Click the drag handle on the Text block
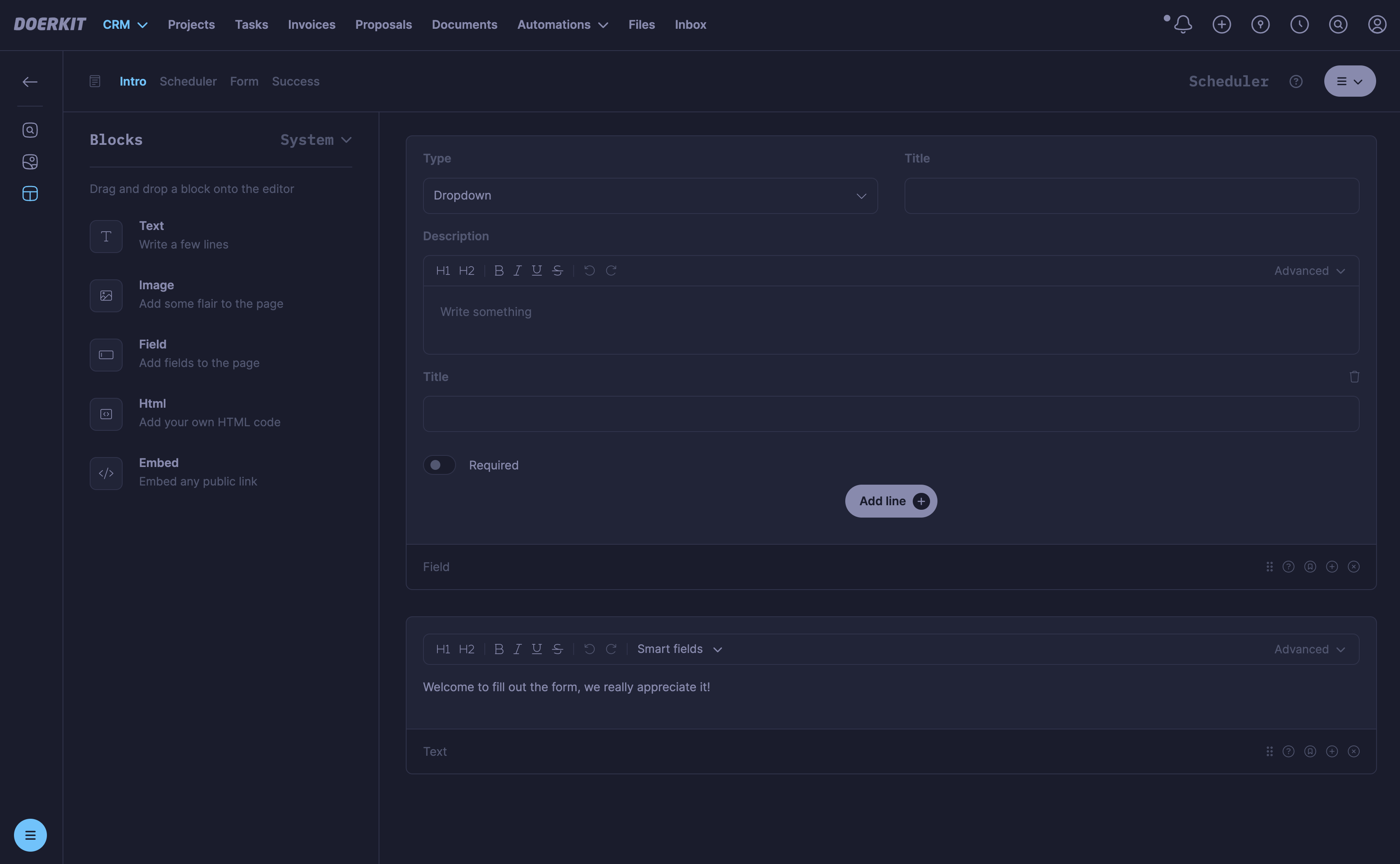1400x864 pixels. (x=1269, y=751)
